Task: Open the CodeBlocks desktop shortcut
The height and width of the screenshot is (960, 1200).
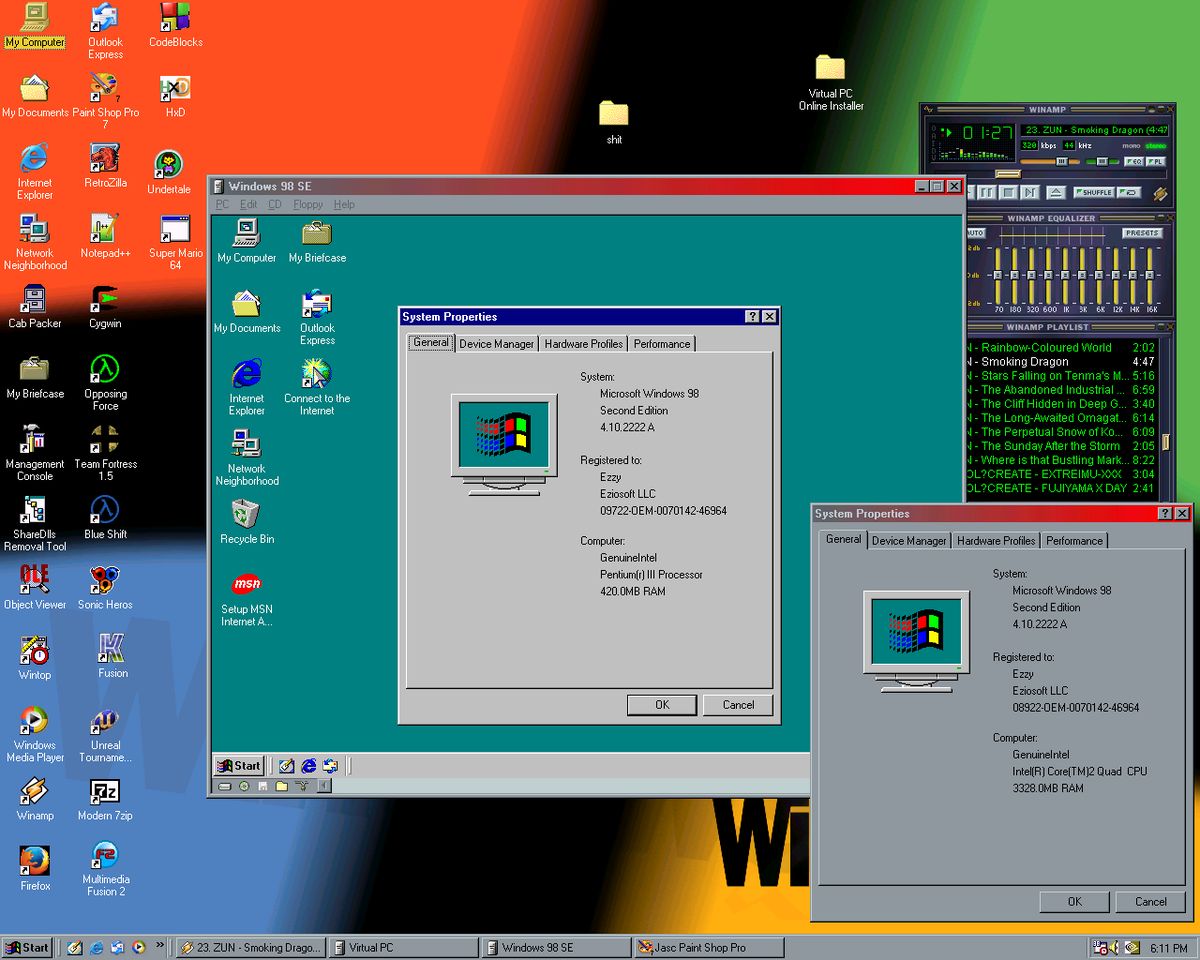Action: [x=175, y=18]
